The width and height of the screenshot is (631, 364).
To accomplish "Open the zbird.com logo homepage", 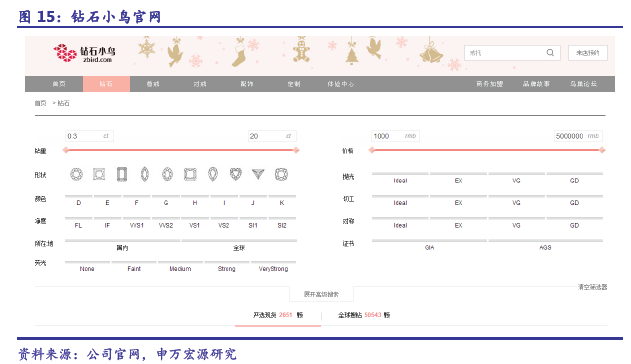I will 85,53.
